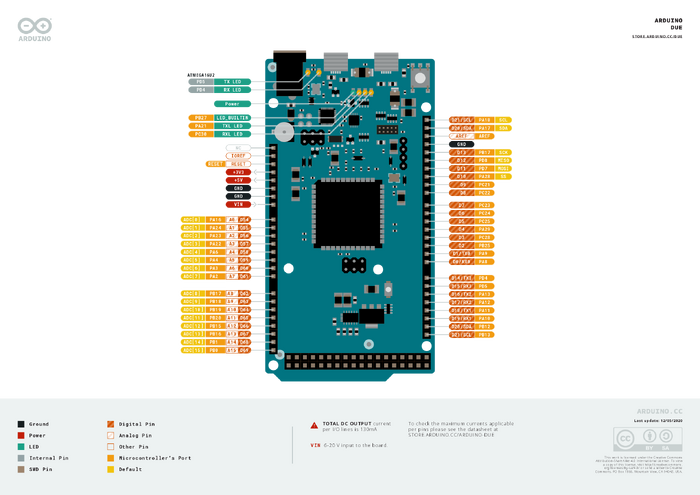Open the ARDUINO.CC link above the last update date
The width and height of the screenshot is (700, 495).
click(x=659, y=412)
